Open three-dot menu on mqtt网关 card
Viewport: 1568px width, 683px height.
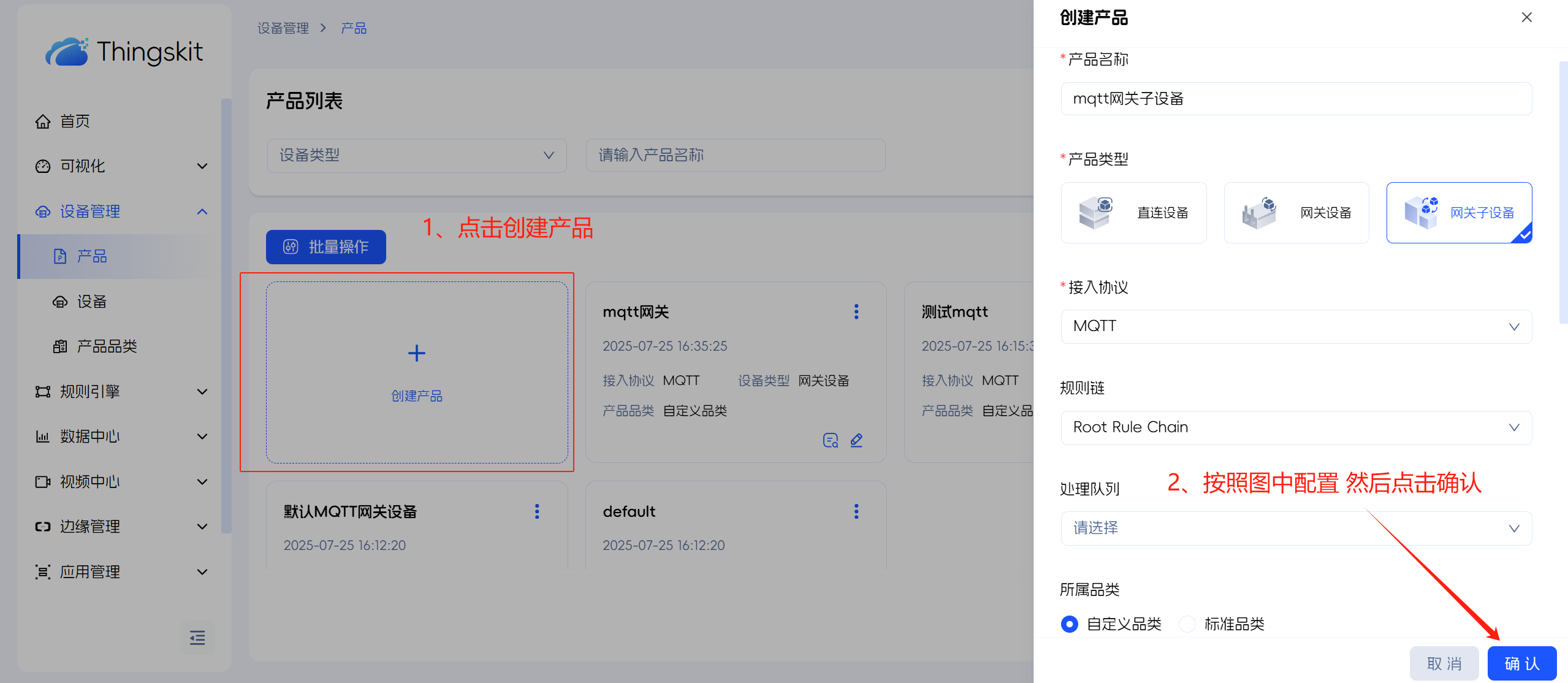click(x=856, y=312)
